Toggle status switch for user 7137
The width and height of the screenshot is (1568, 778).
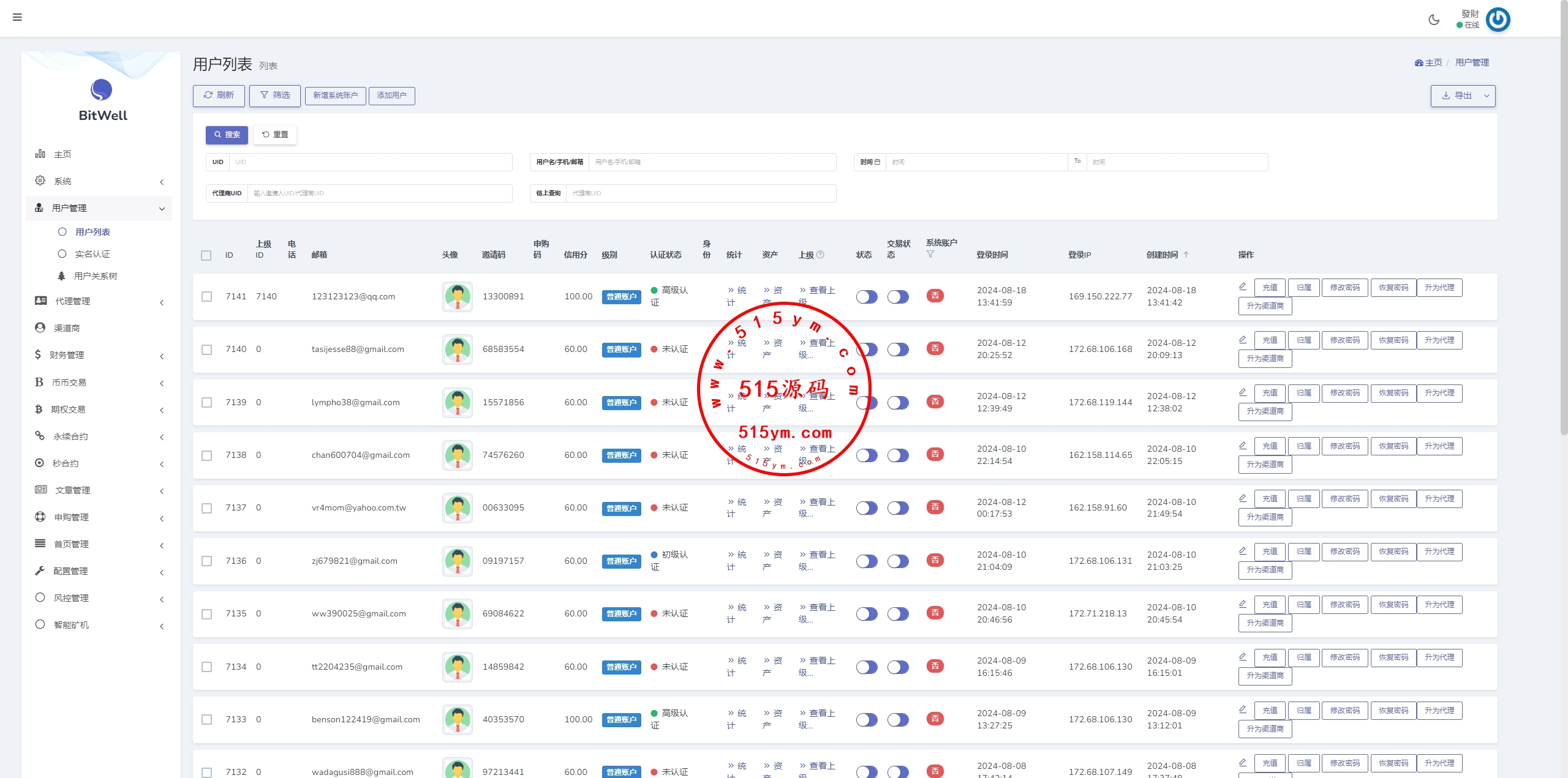coord(867,508)
